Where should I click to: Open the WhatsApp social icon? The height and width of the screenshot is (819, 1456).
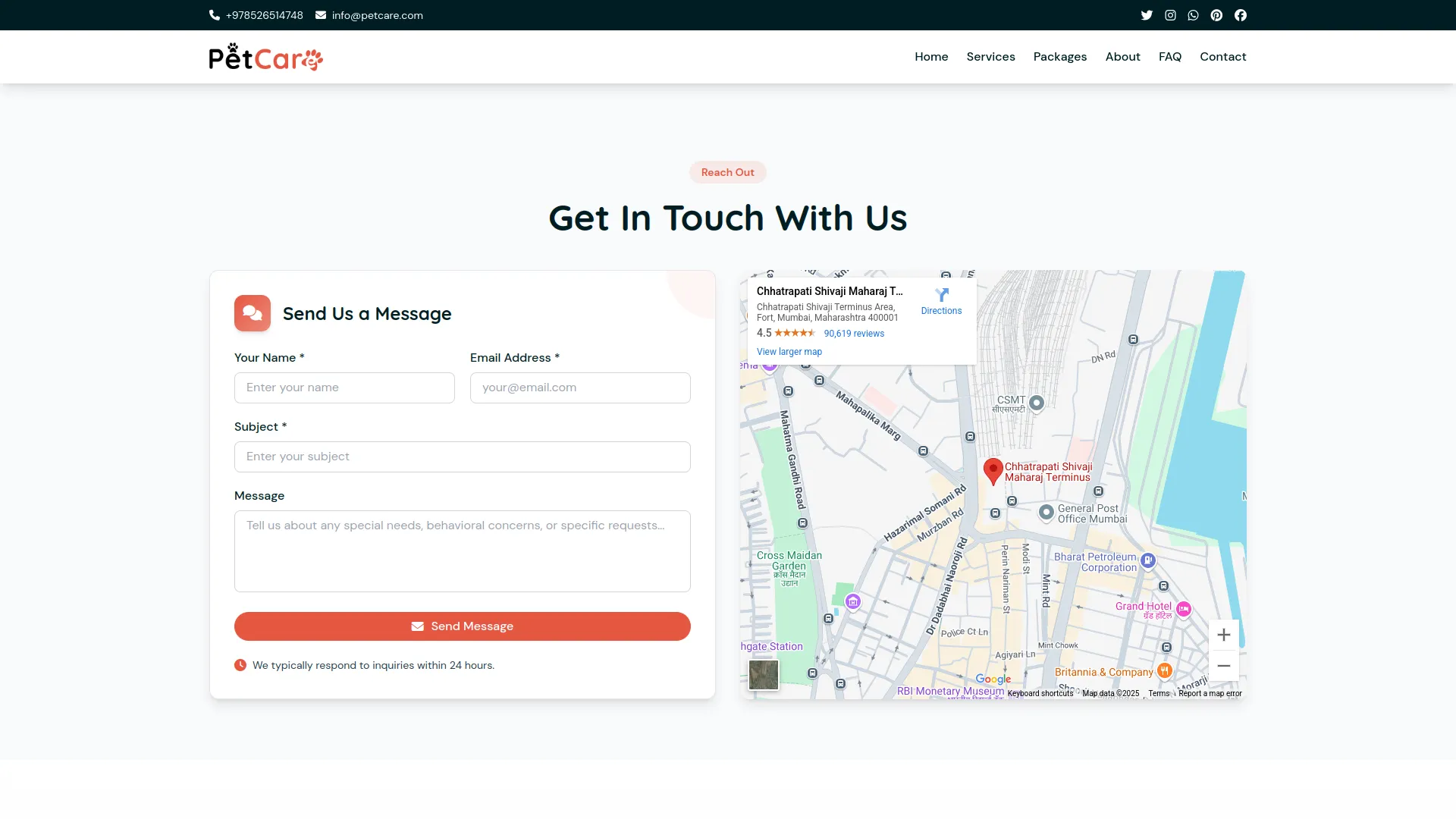[x=1193, y=15]
